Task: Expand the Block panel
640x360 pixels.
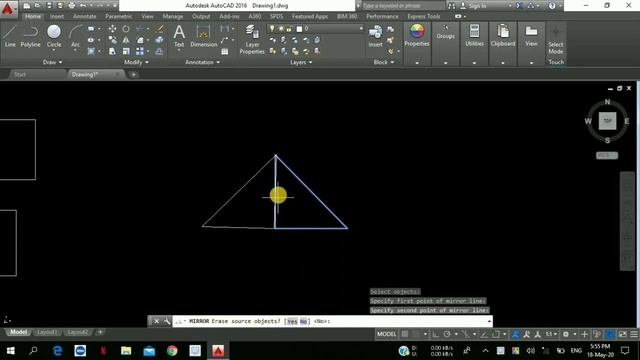Action: click(x=384, y=62)
